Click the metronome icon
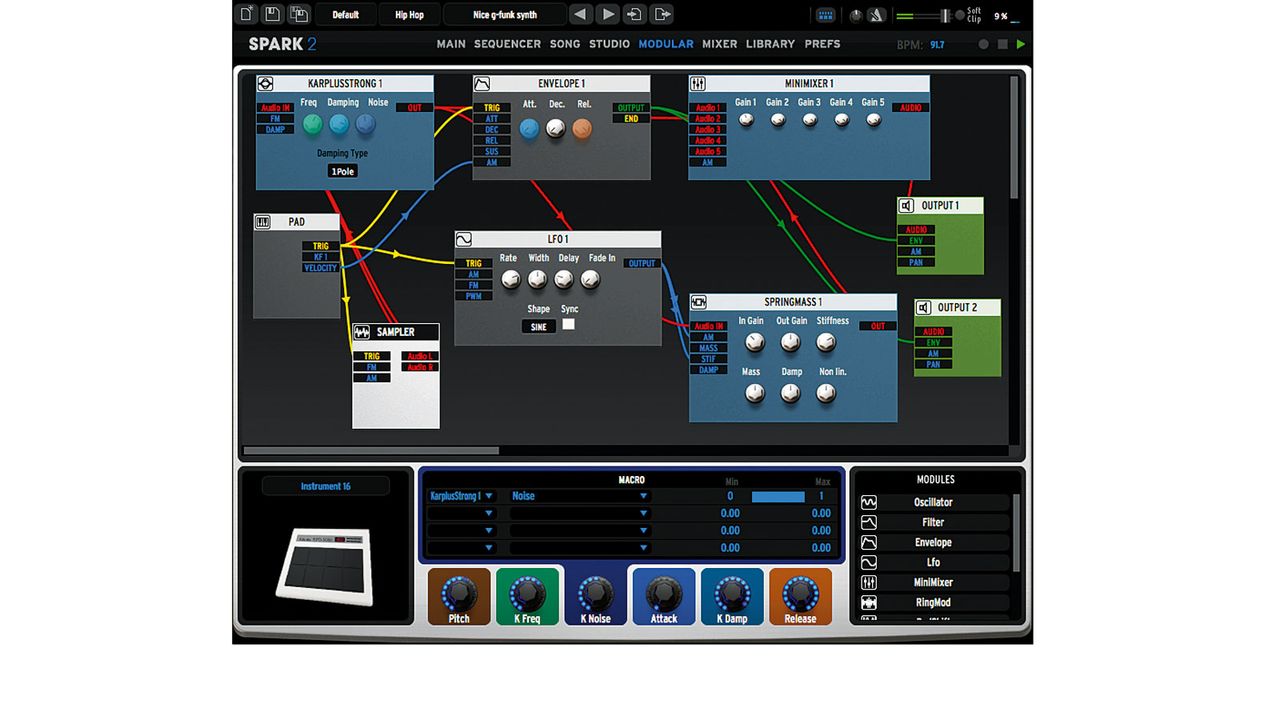This screenshot has width=1280, height=720. (x=876, y=15)
